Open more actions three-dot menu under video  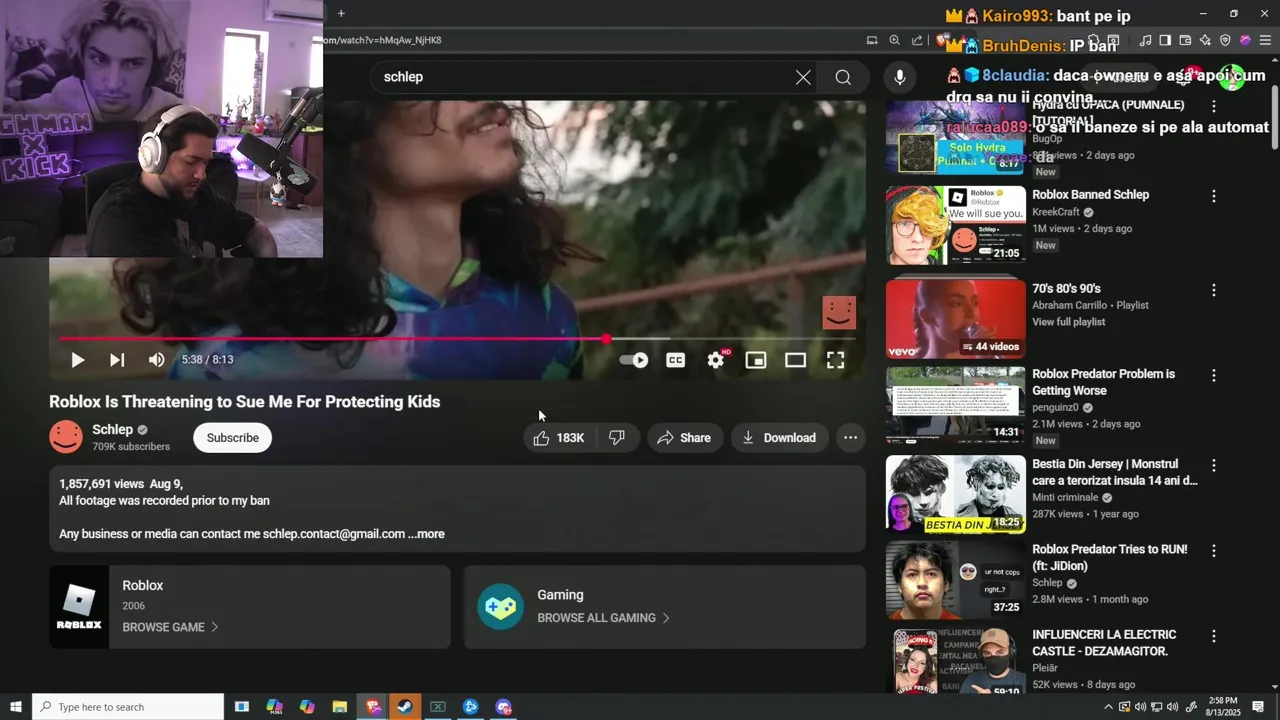tap(850, 438)
